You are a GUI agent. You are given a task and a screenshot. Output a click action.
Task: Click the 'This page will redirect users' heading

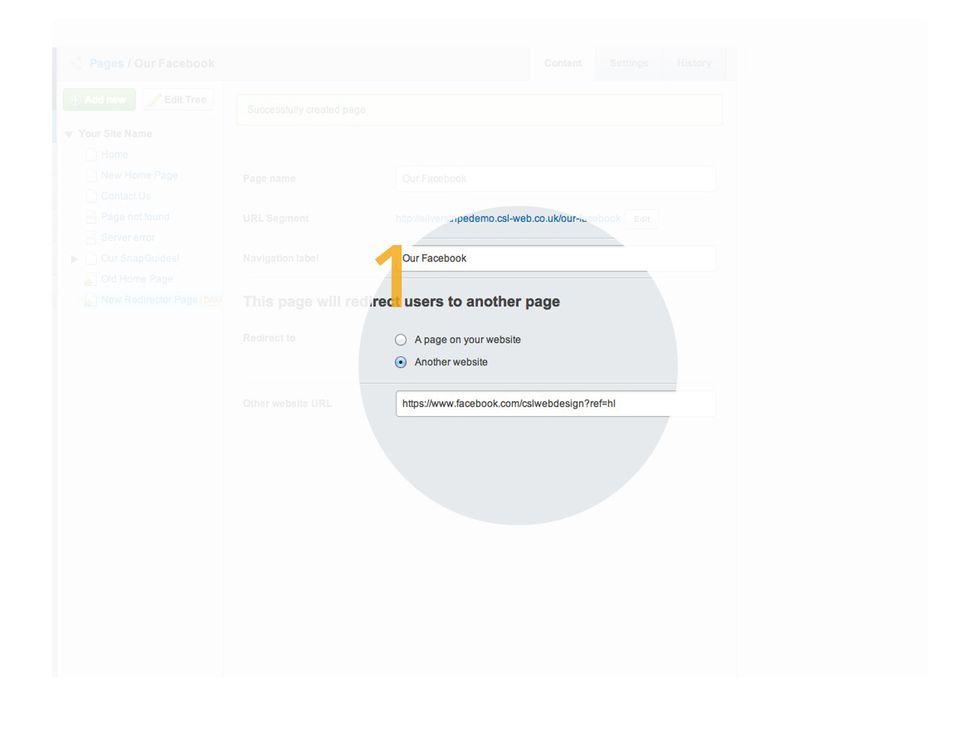click(401, 301)
